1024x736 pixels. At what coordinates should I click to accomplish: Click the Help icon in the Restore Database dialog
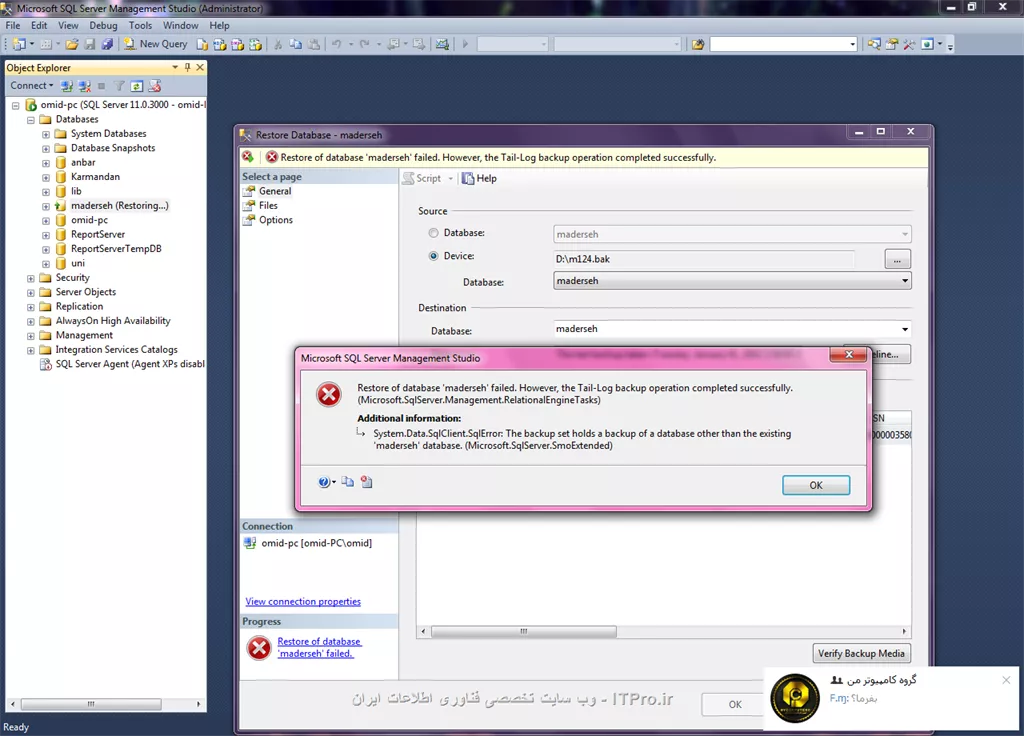(468, 178)
